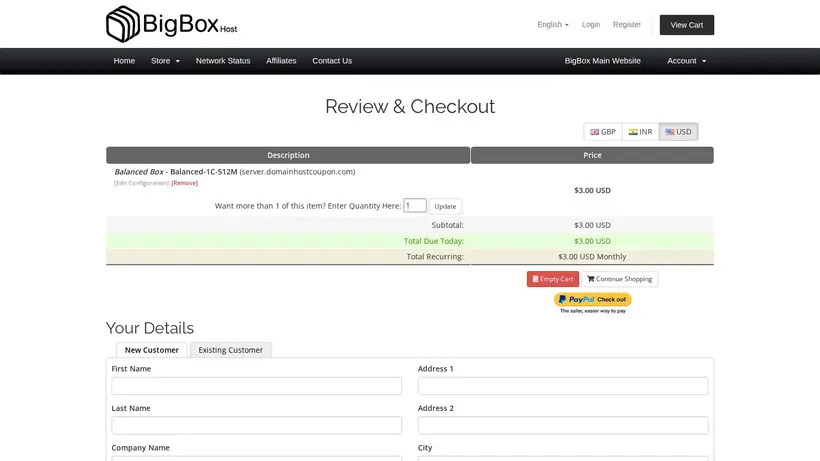The image size is (820, 461).
Task: Focus the Address 2 field
Action: [563, 425]
